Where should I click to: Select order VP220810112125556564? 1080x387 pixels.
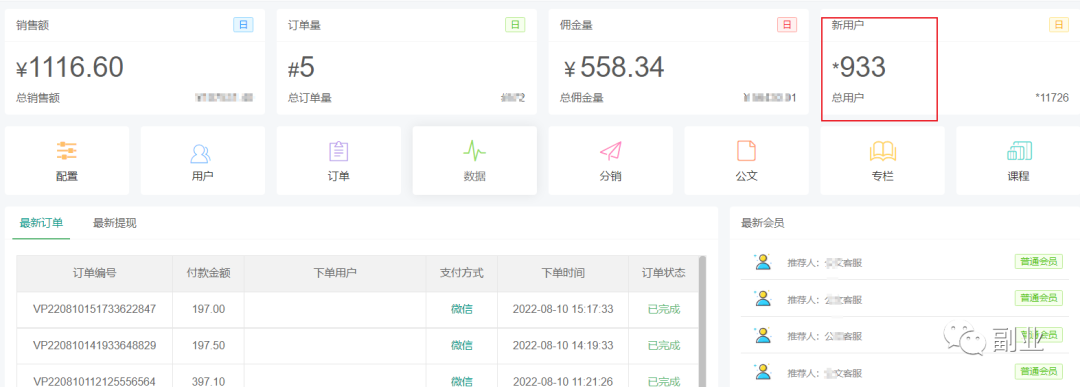tap(95, 381)
